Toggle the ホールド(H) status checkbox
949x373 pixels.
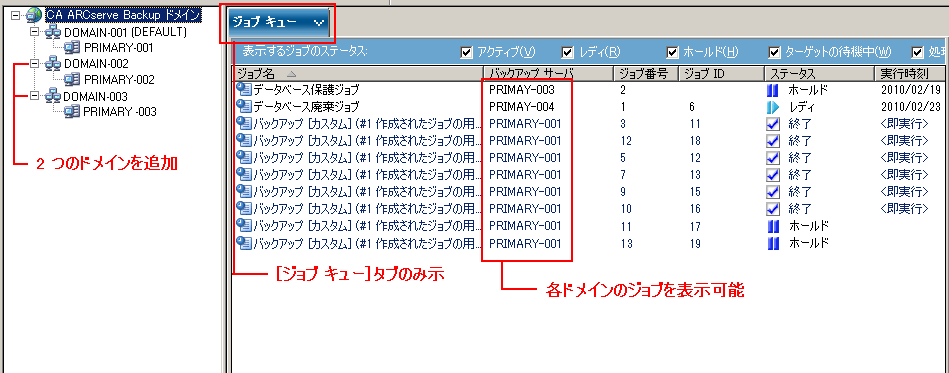click(672, 53)
